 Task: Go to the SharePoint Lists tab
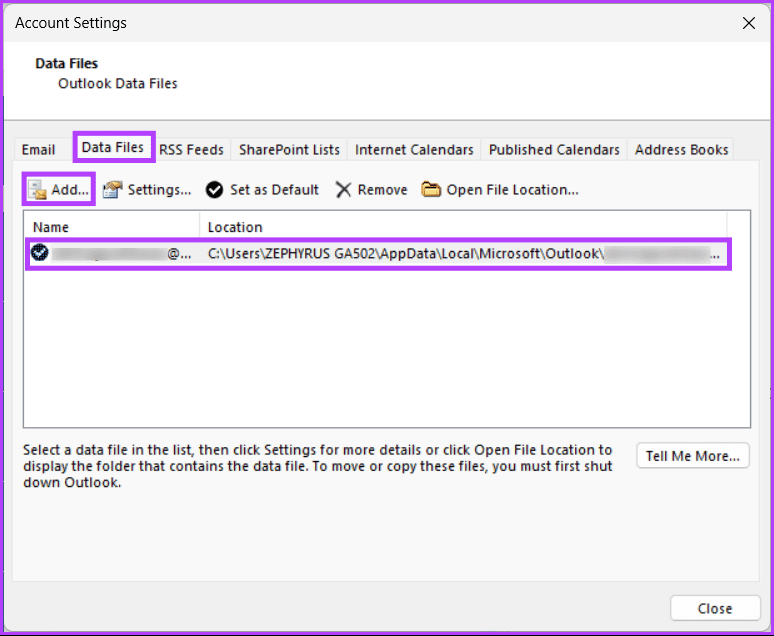tap(289, 150)
